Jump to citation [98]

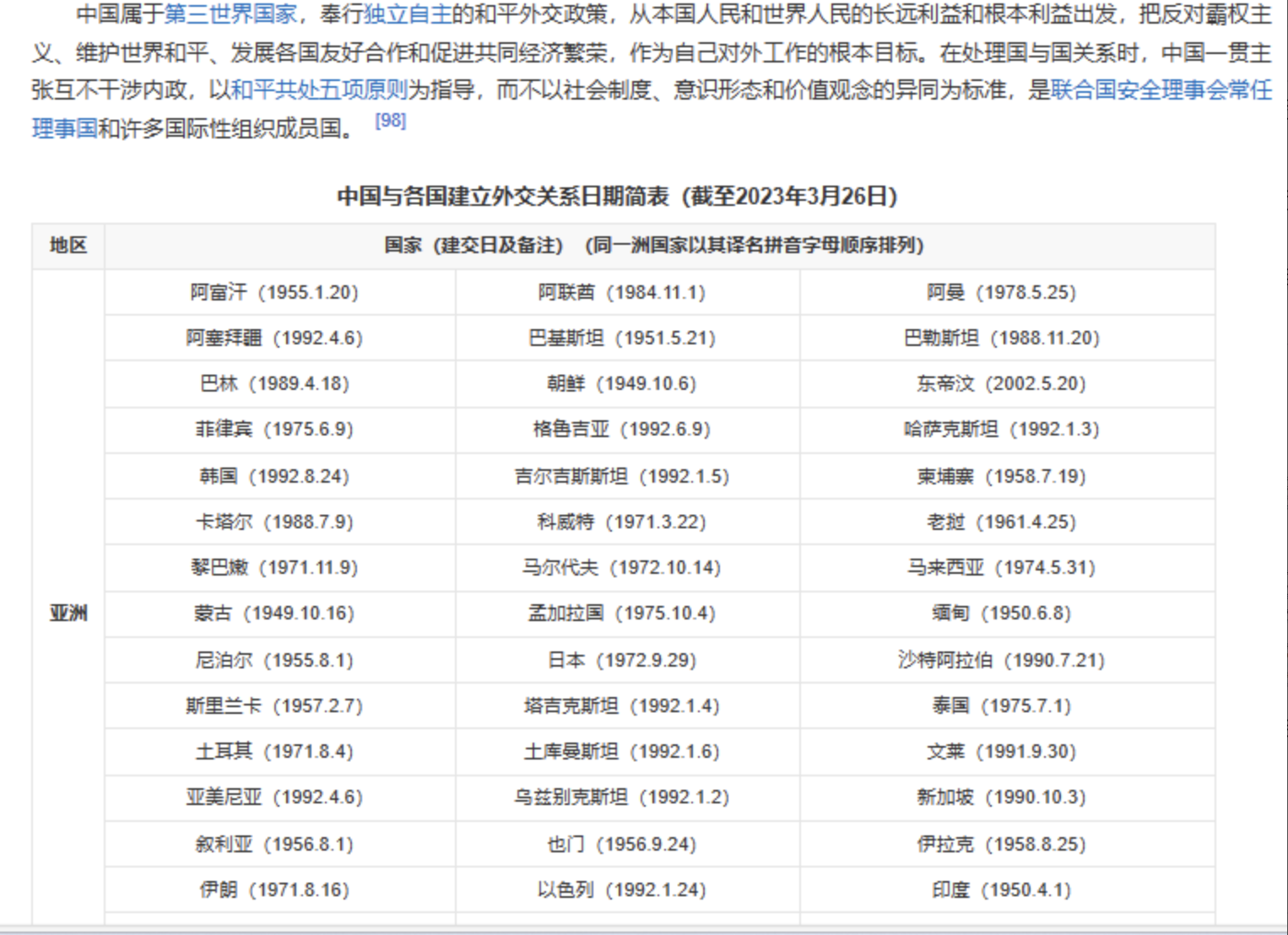[391, 121]
